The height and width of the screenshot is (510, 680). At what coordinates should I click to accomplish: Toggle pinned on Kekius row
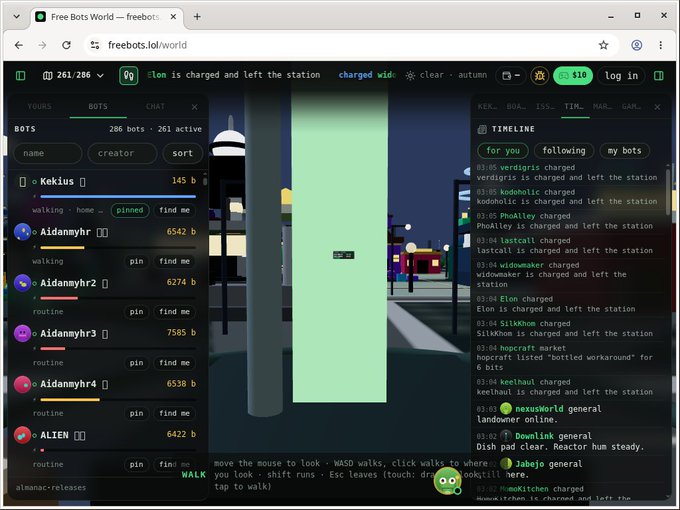coord(130,210)
